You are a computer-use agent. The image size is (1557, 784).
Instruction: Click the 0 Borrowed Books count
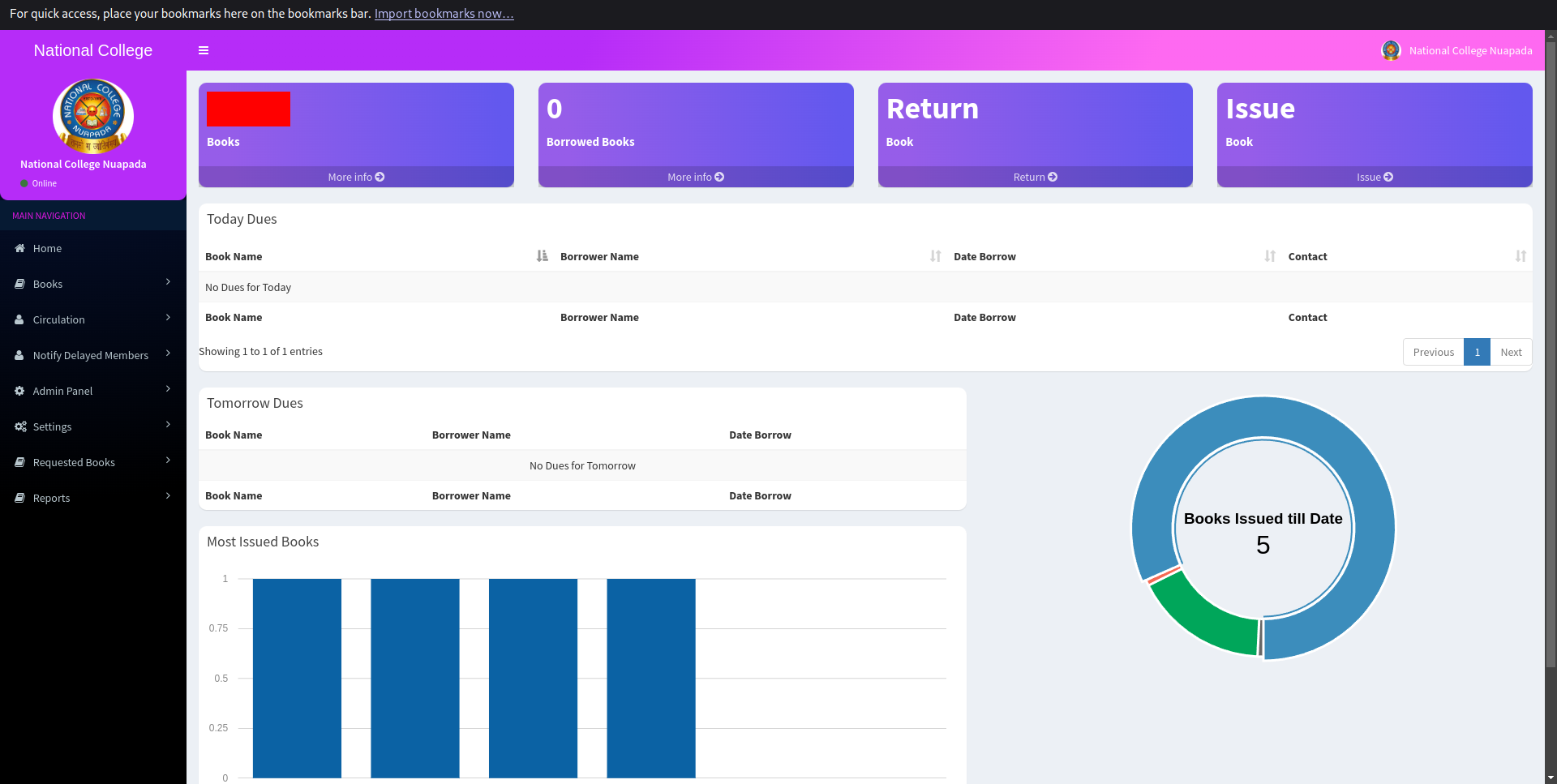coord(554,109)
